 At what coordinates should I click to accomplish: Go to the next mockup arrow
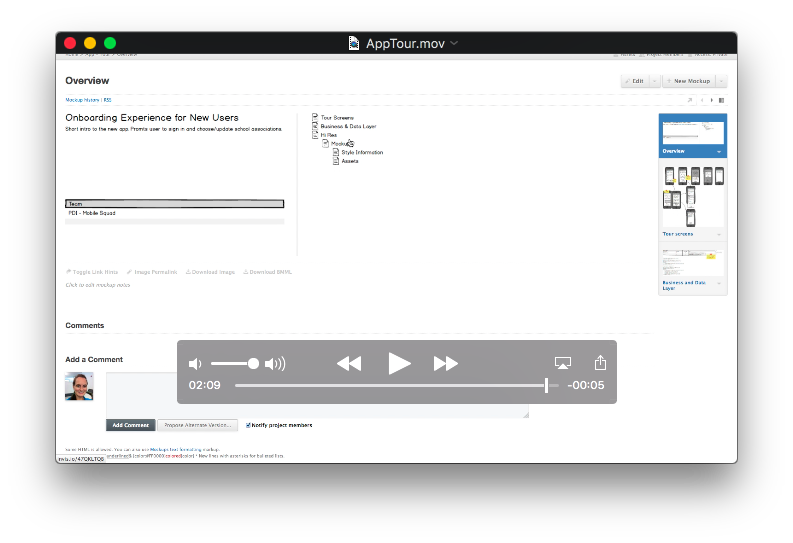pos(712,100)
